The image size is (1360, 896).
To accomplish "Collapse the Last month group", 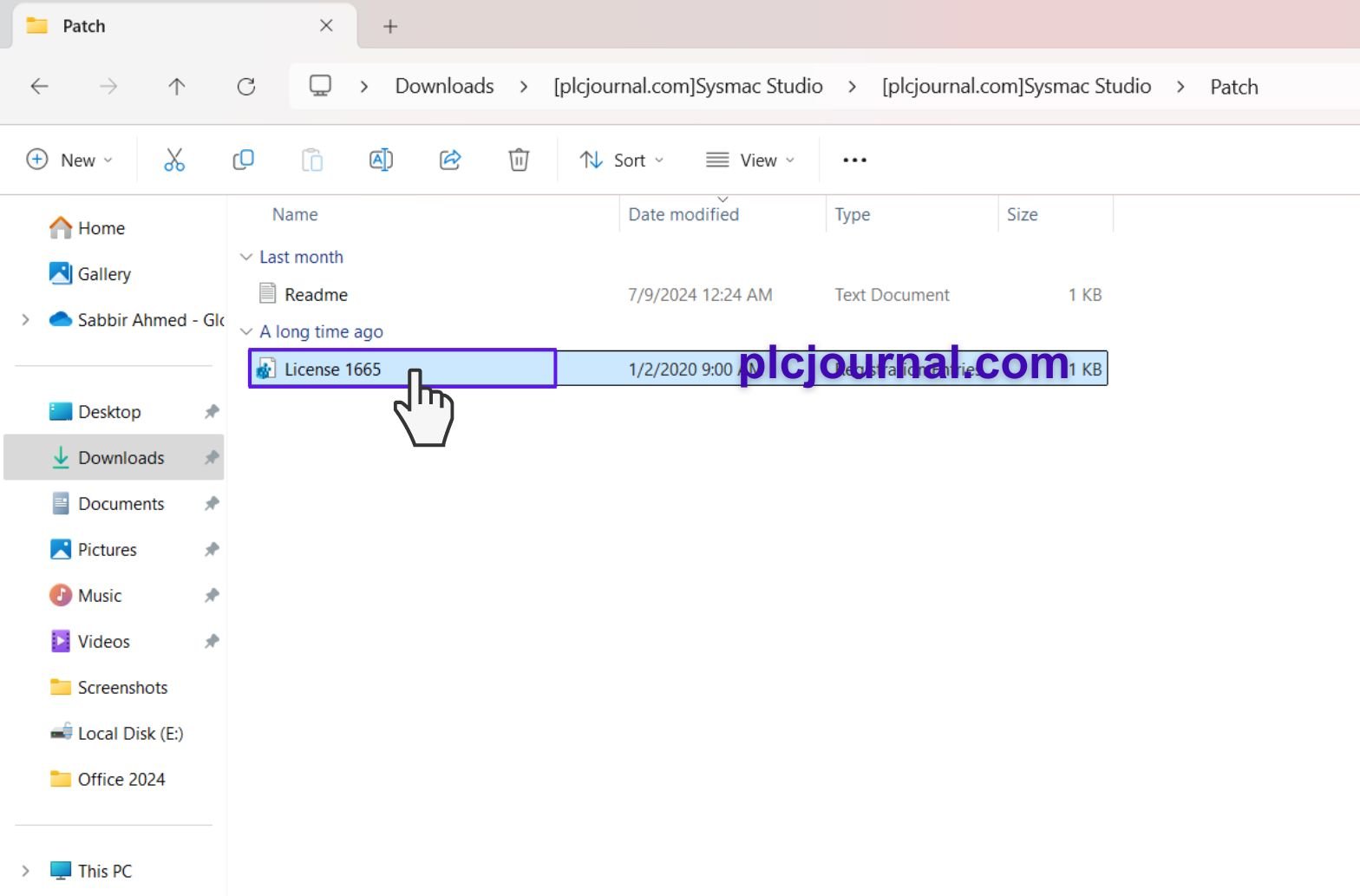I will click(246, 257).
